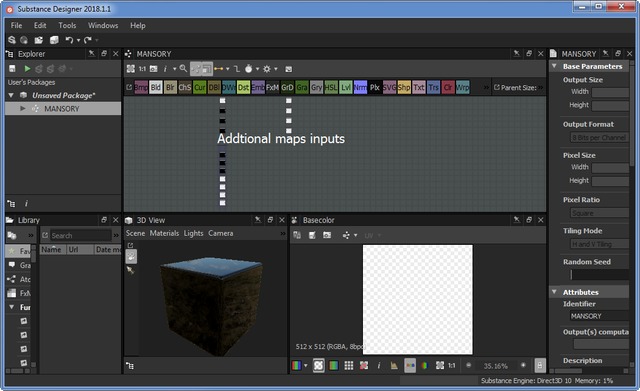Add a Distance (Dst) node
640x391 pixels.
pyautogui.click(x=243, y=87)
